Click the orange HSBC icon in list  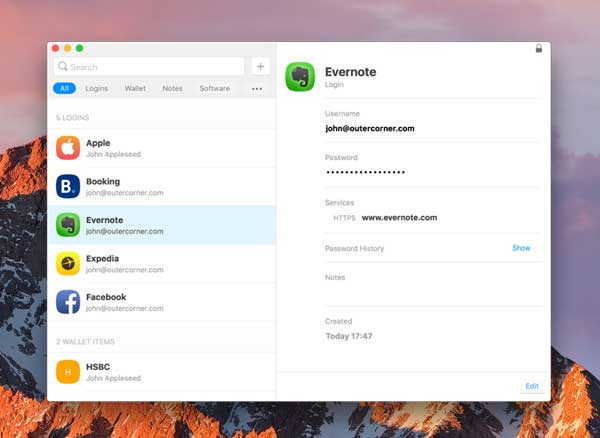(x=68, y=371)
